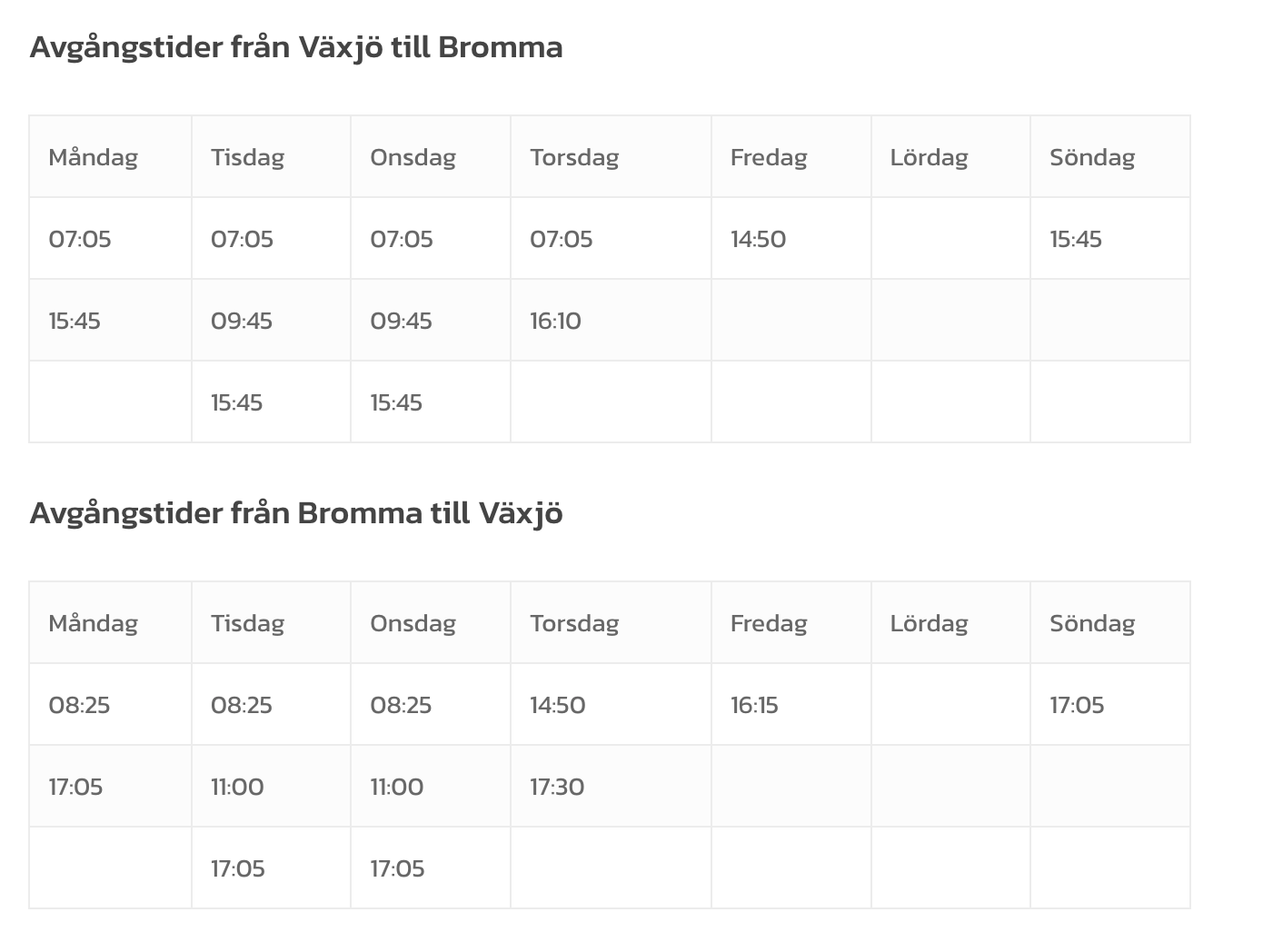Click the 14:50 Thursday departure from Bromma
This screenshot has height=952, width=1263.
click(558, 705)
